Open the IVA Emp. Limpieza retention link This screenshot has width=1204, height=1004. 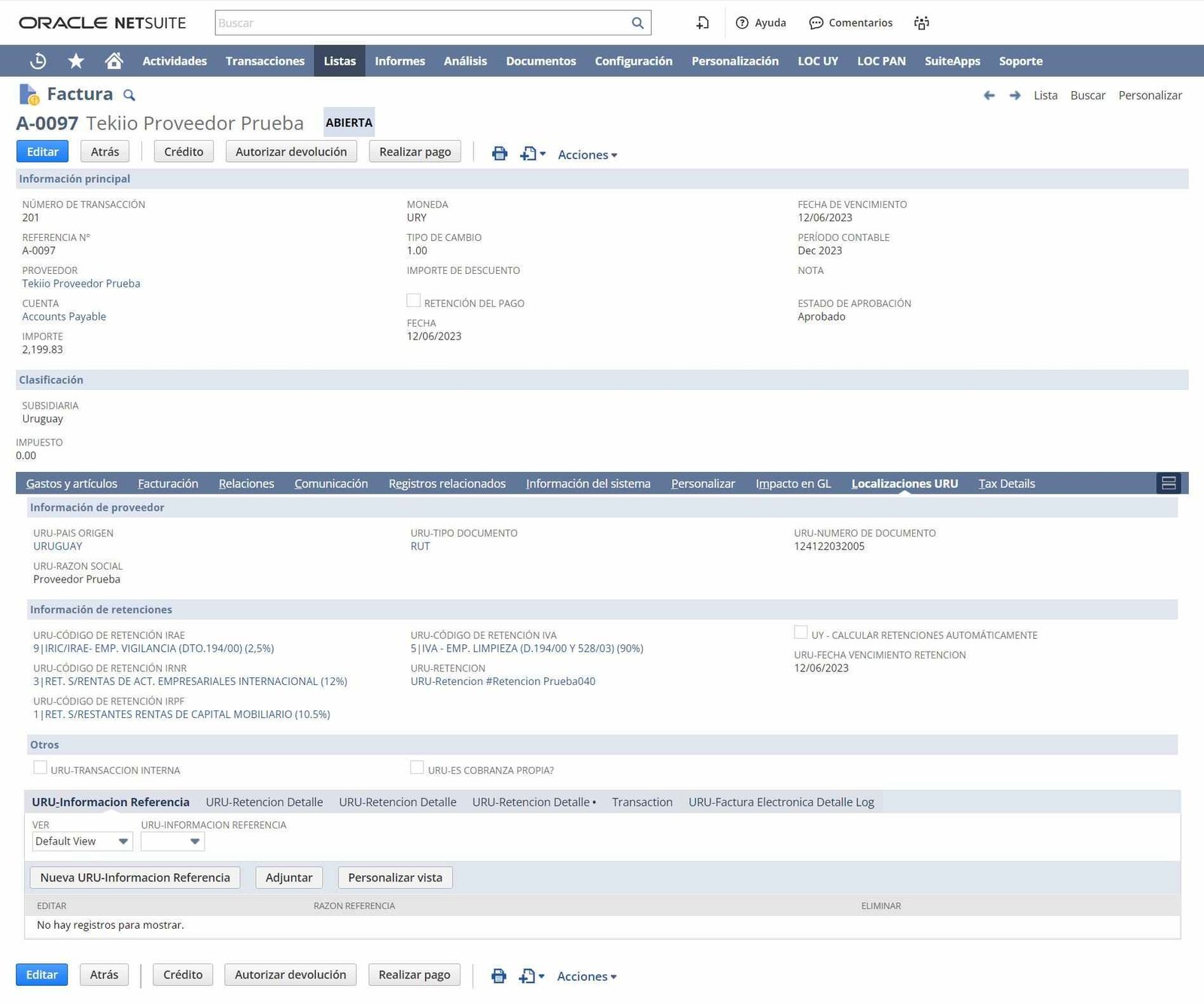click(527, 649)
